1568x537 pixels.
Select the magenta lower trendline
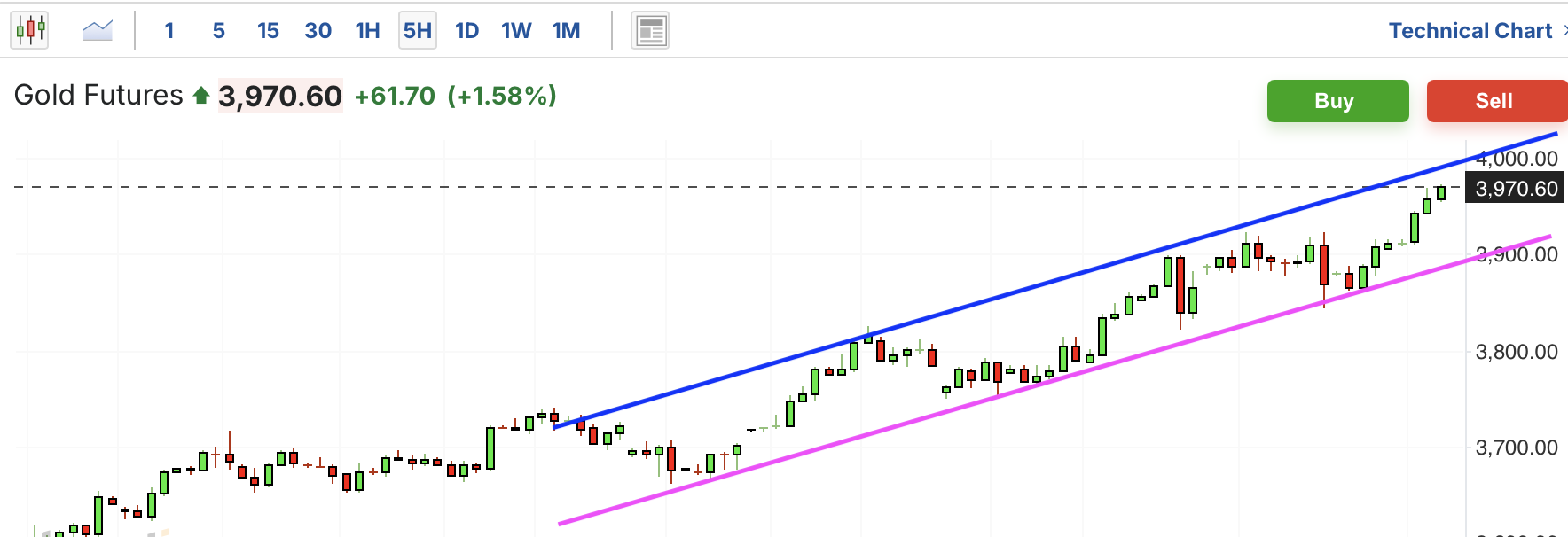[x=1055, y=380]
